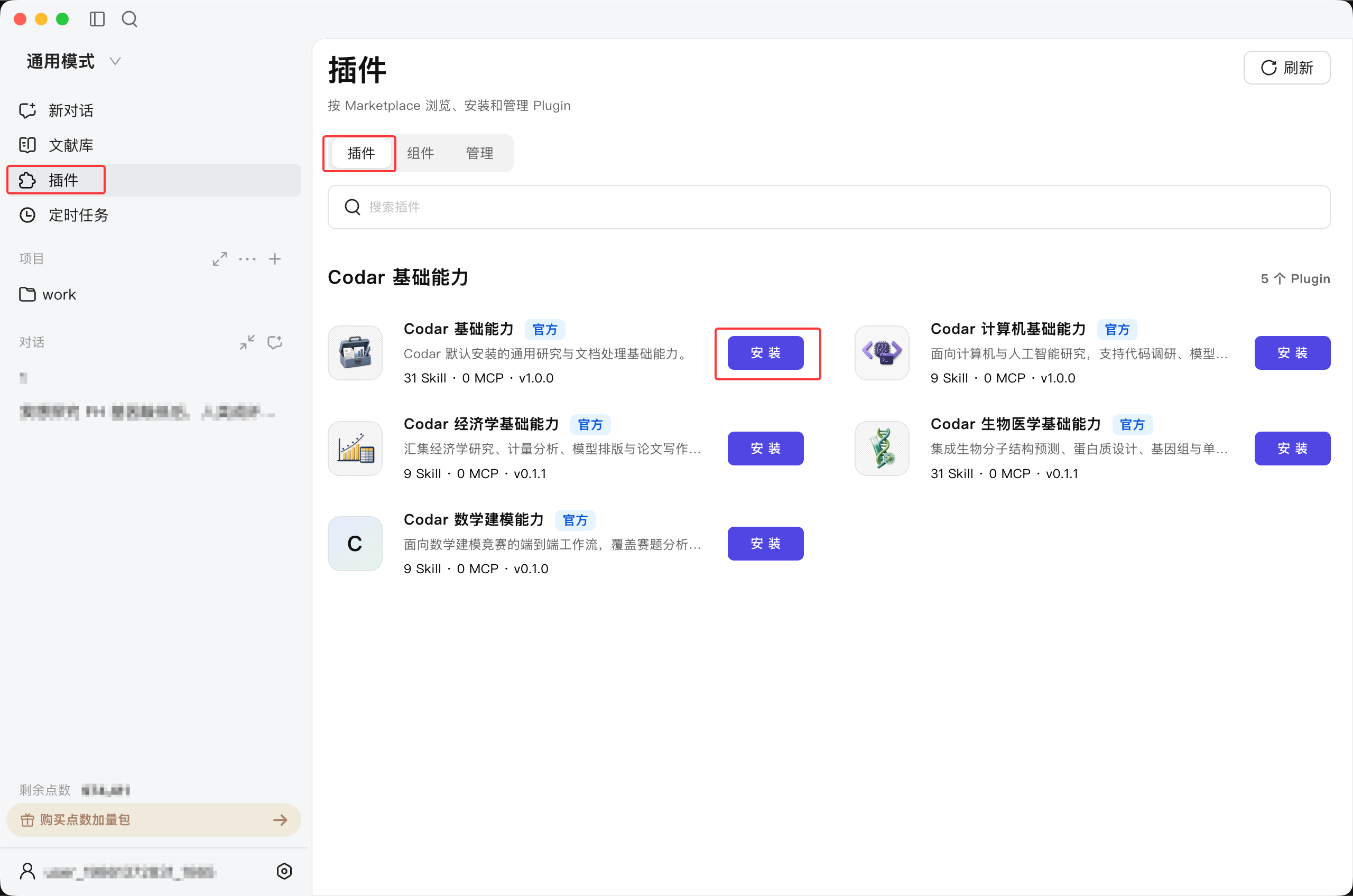Viewport: 1353px width, 896px height.
Task: Open the 文献库 library
Action: (x=153, y=145)
